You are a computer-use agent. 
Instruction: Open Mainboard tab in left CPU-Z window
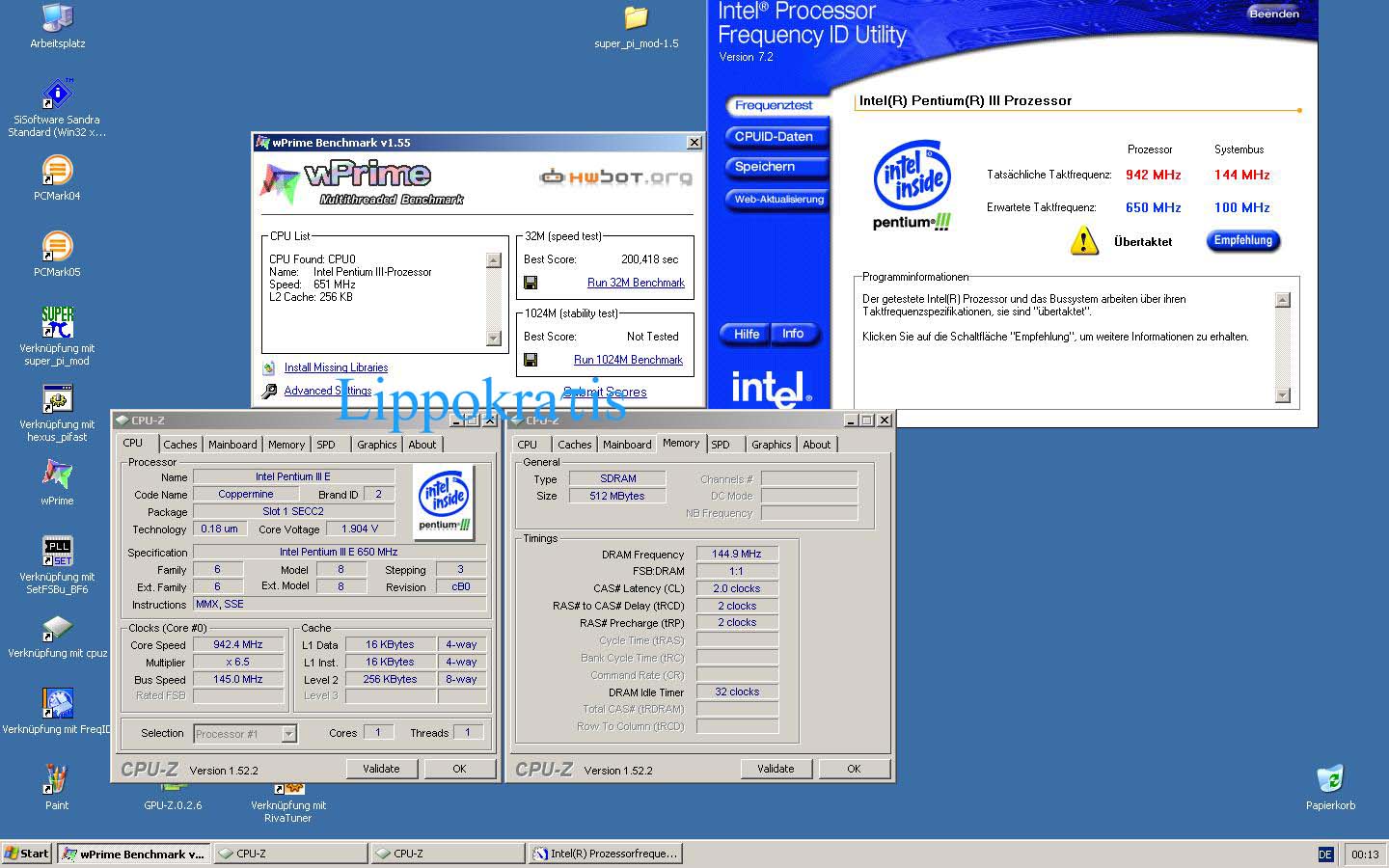(x=232, y=445)
